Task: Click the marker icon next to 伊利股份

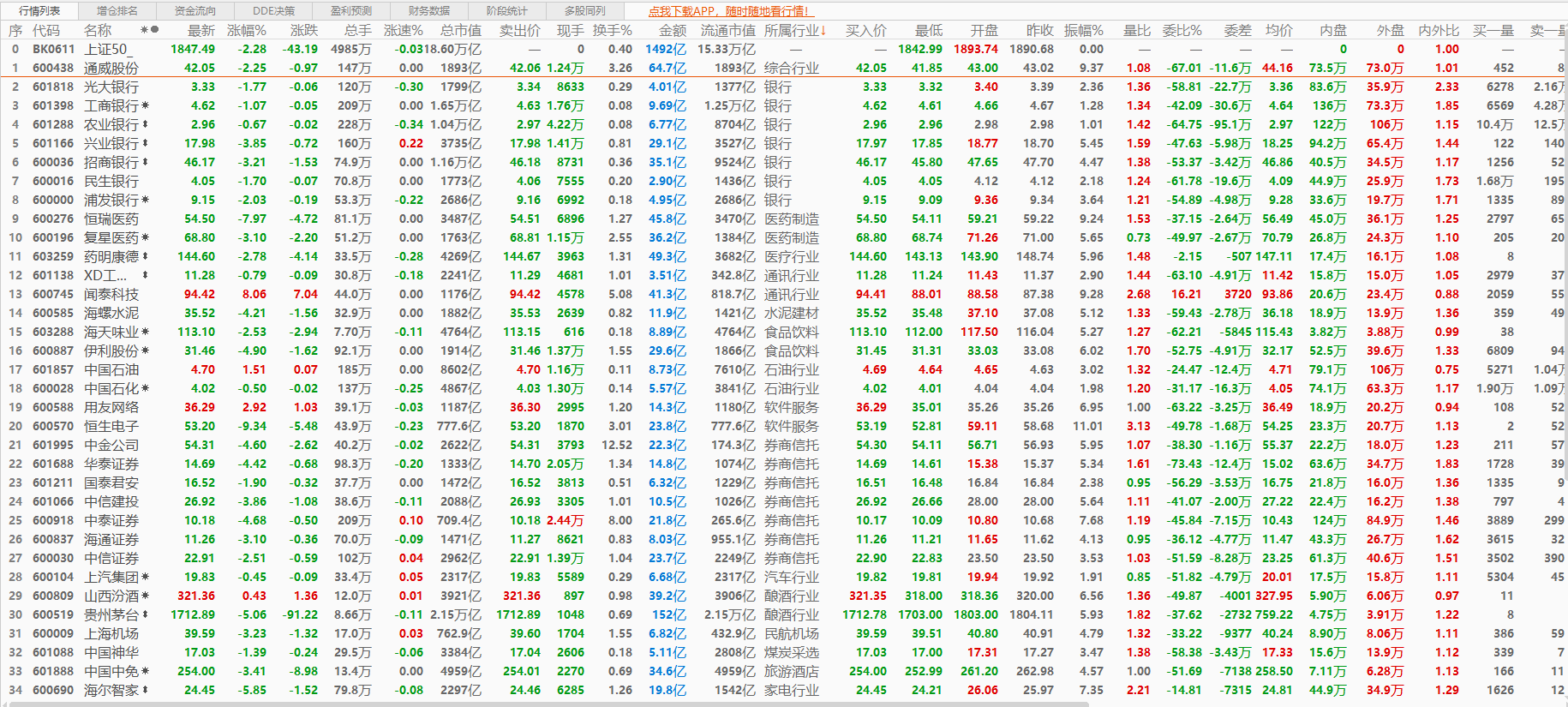Action: (146, 351)
